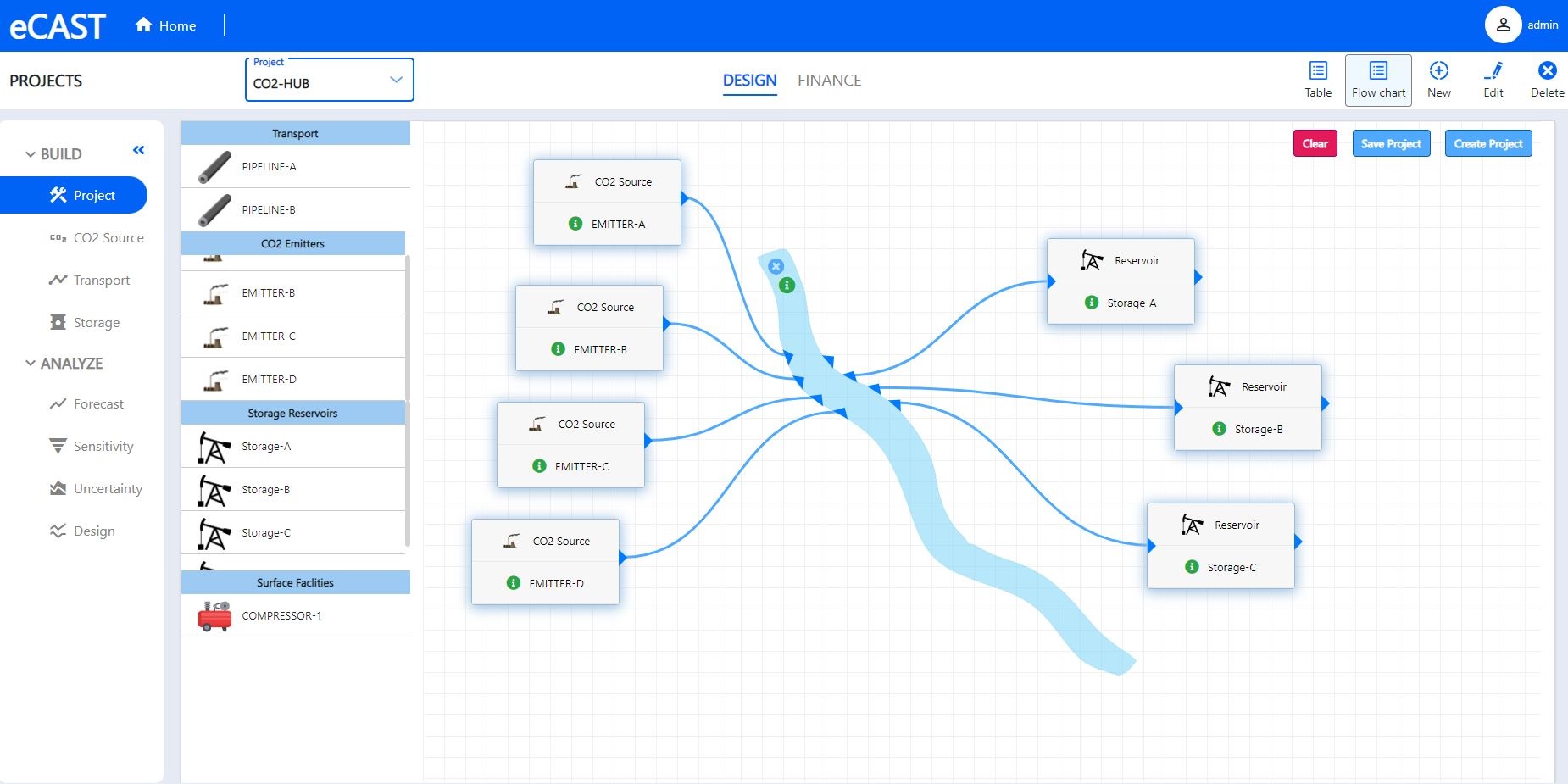The image size is (1568, 784).
Task: Select the PIPELINE-B pipe icon
Action: [x=214, y=210]
